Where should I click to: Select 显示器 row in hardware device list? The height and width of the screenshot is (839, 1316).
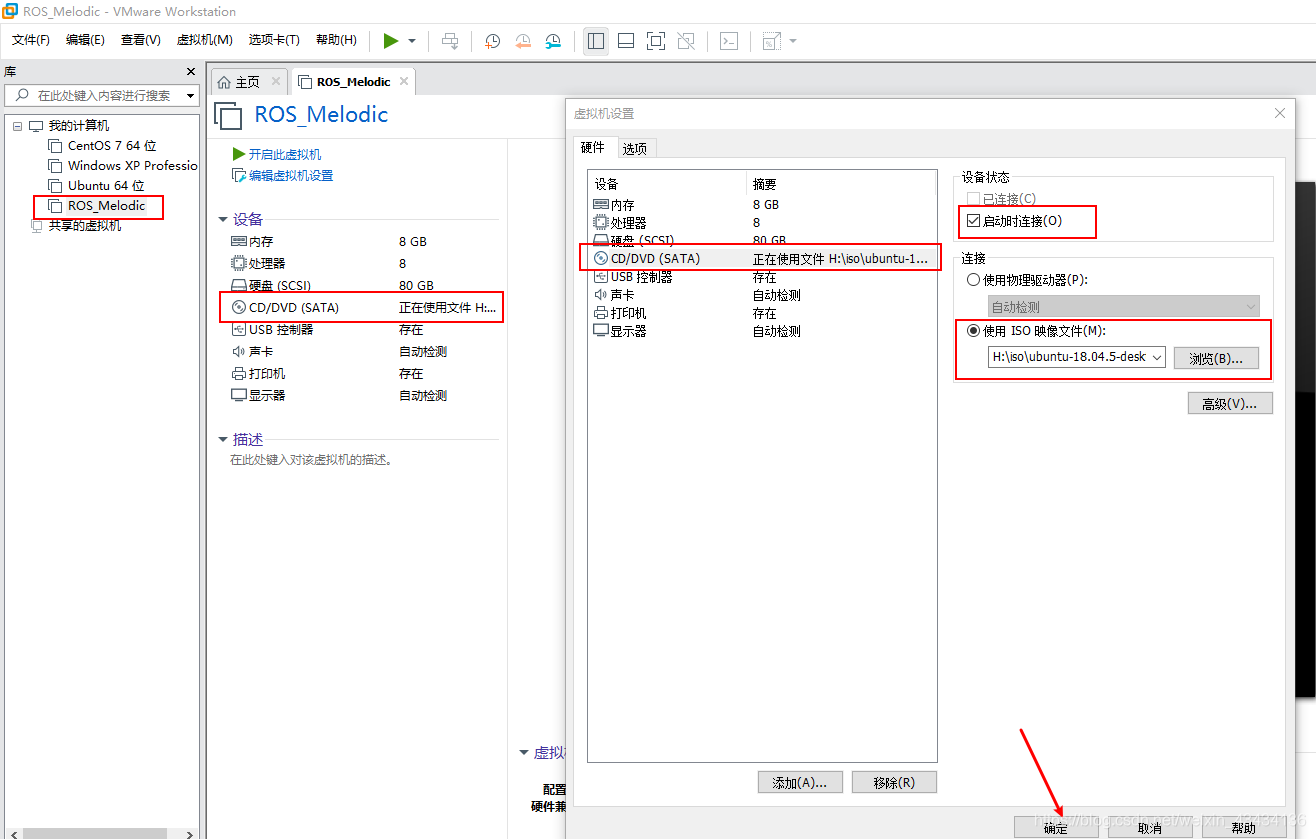pyautogui.click(x=762, y=331)
